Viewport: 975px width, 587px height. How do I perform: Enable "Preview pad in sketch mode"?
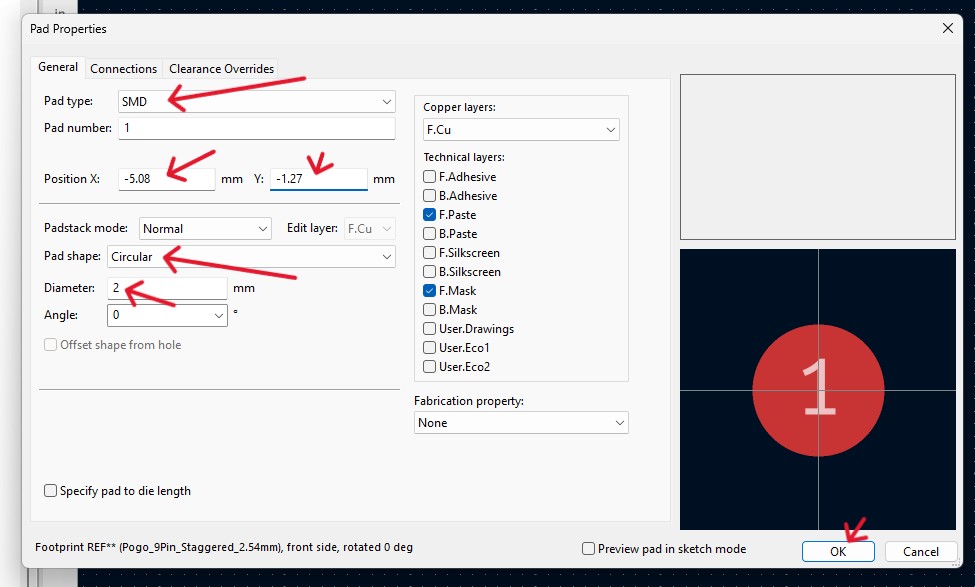coord(589,548)
